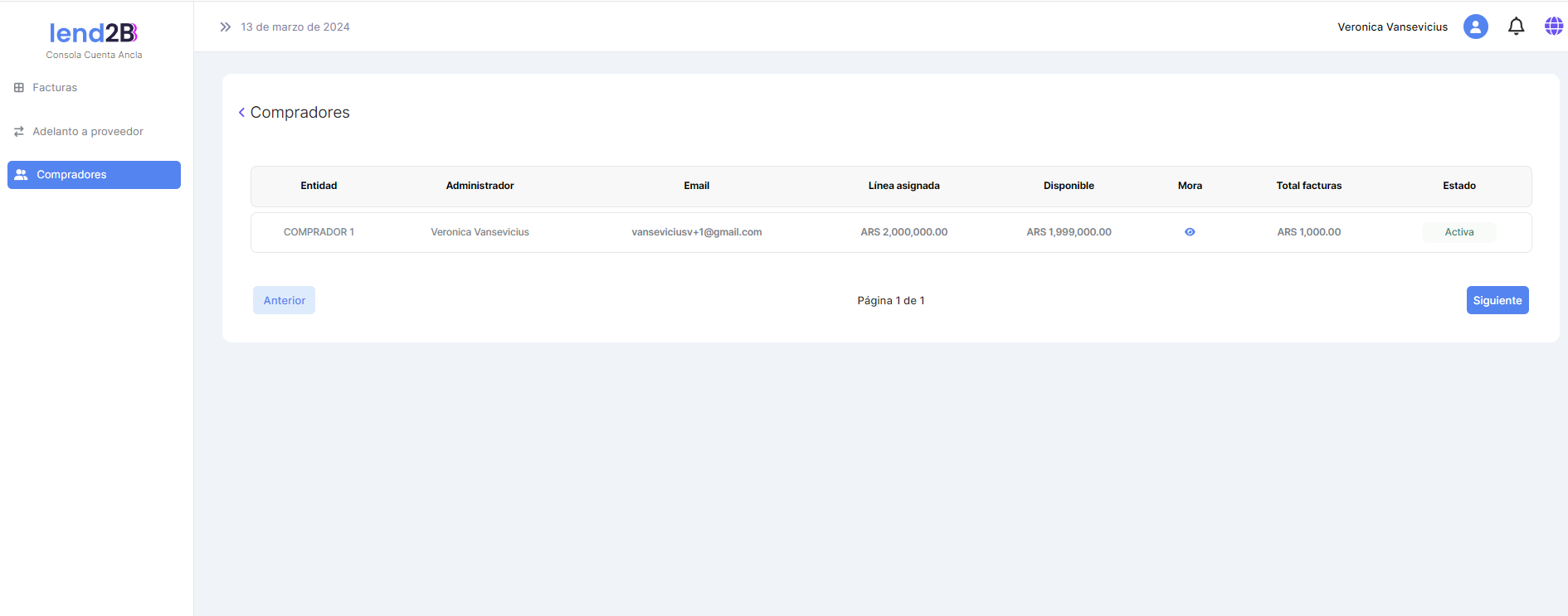Click the vanseviciusv+1@gmail.com email
The height and width of the screenshot is (616, 1568).
[696, 232]
